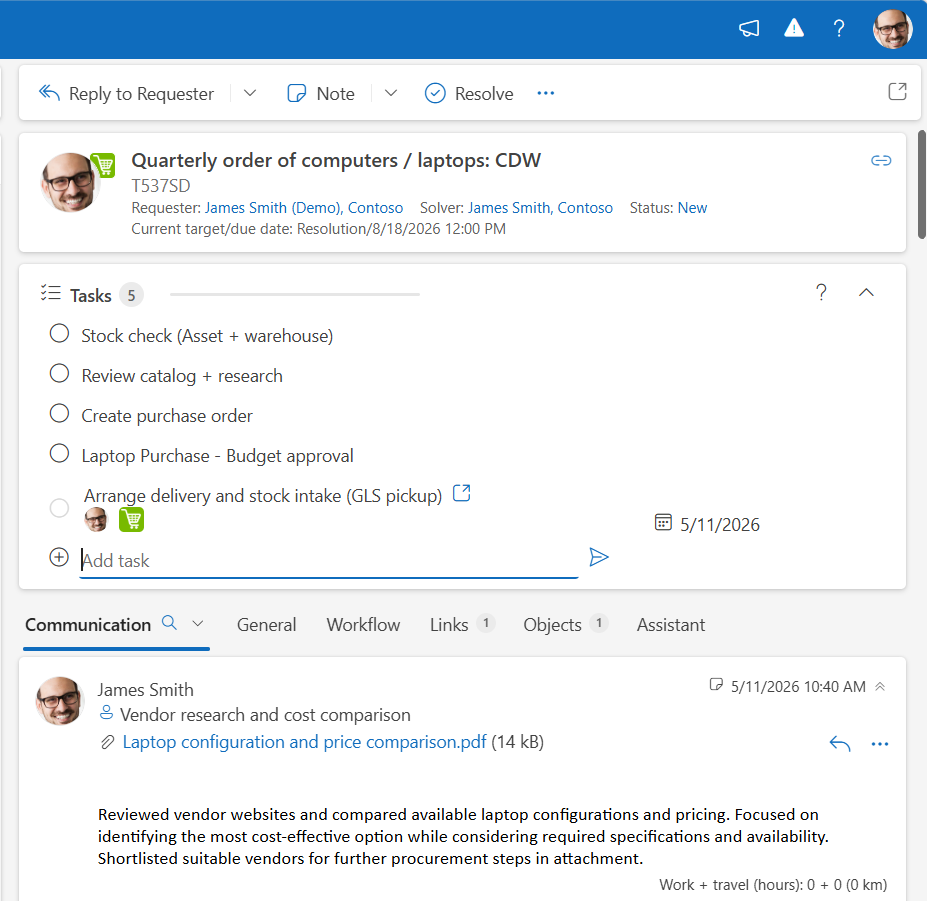The height and width of the screenshot is (901, 927).
Task: Click calendar icon beside 5/11/2026
Action: 663,523
